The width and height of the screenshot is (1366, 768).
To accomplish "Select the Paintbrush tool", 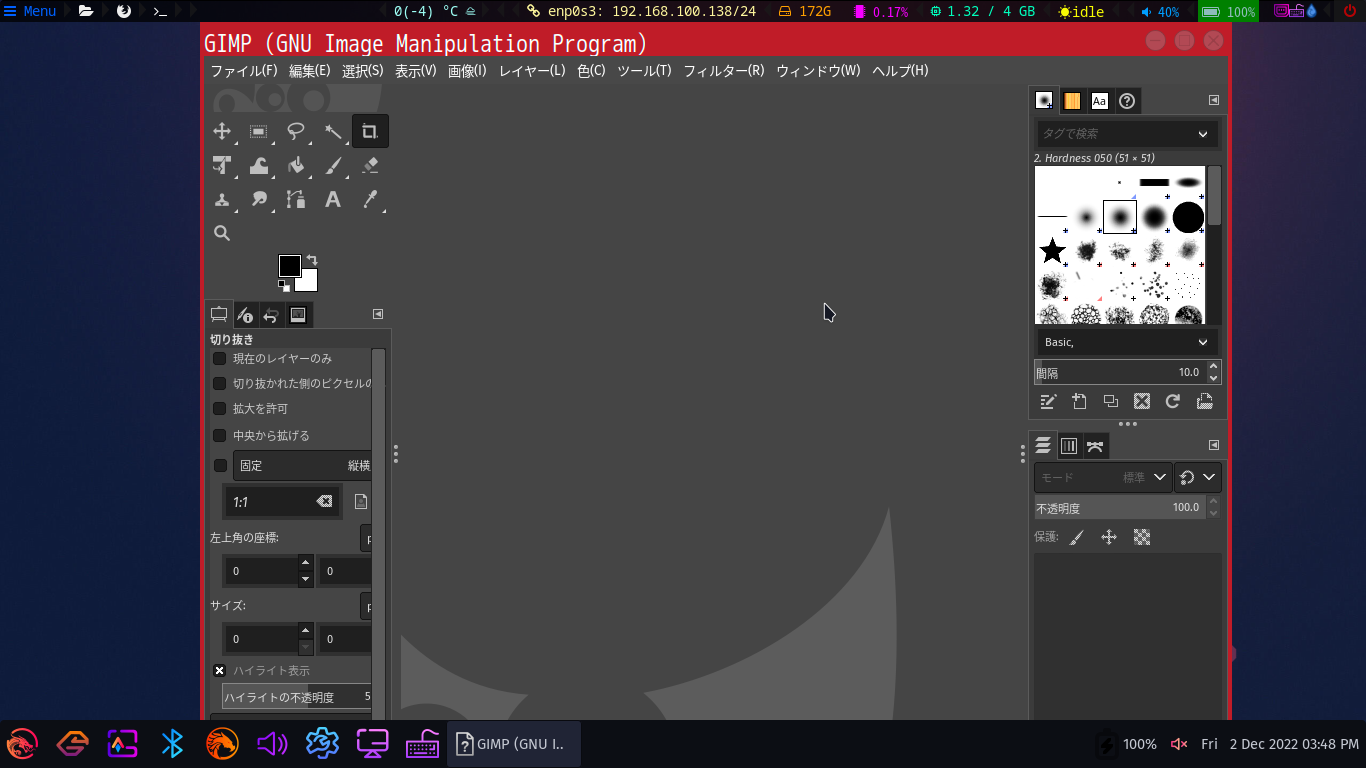I will (x=333, y=165).
